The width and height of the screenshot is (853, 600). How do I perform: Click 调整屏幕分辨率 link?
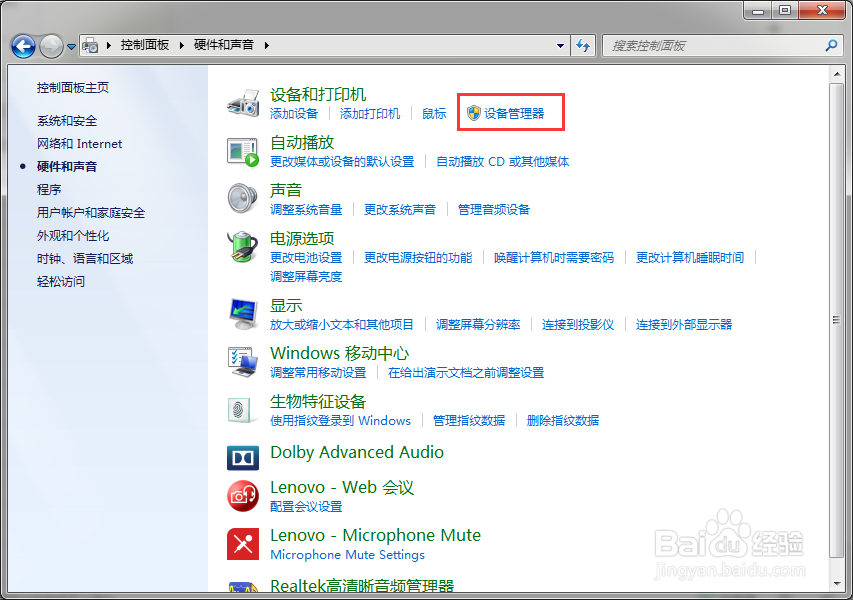[478, 325]
